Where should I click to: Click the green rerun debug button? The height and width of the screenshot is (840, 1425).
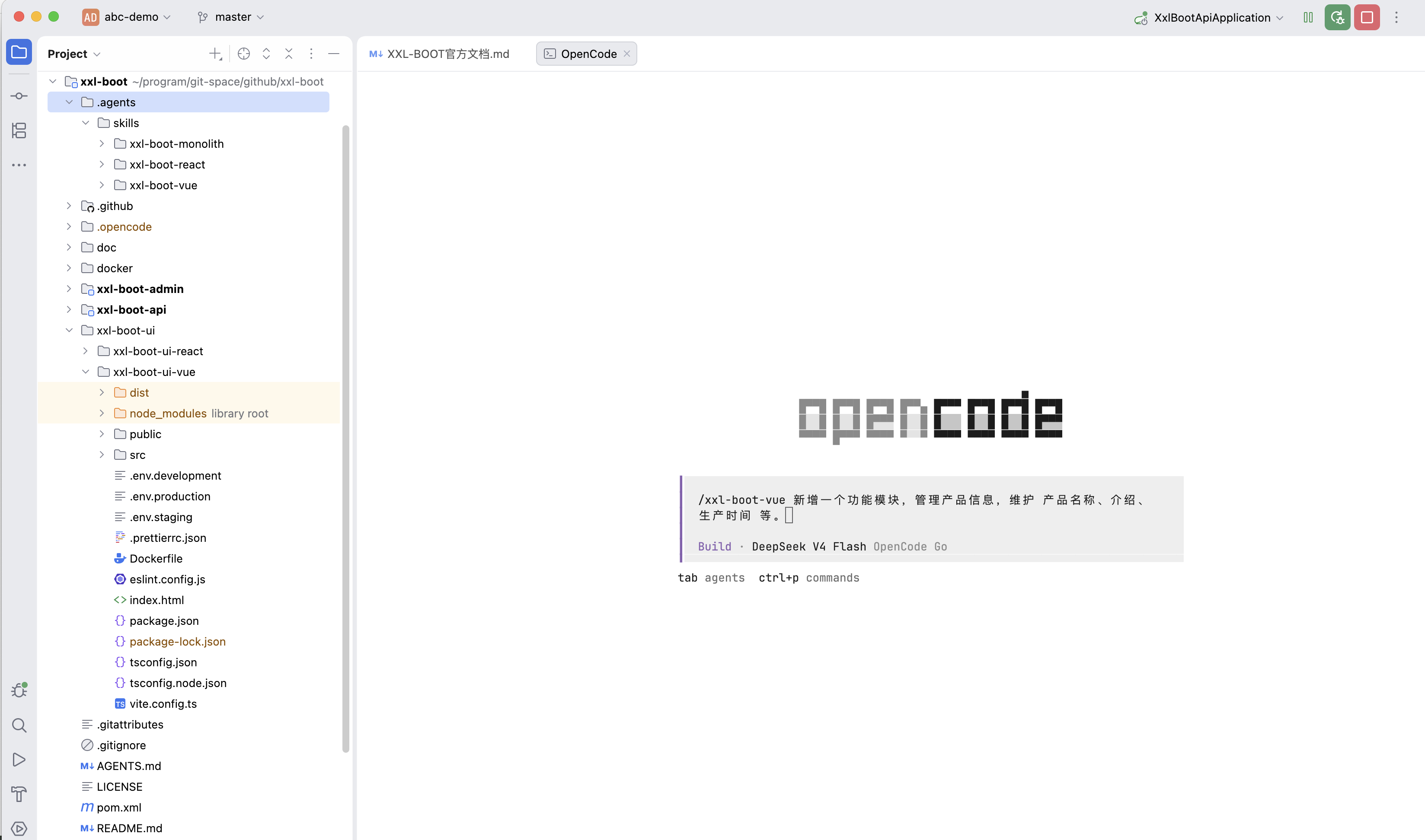tap(1337, 18)
